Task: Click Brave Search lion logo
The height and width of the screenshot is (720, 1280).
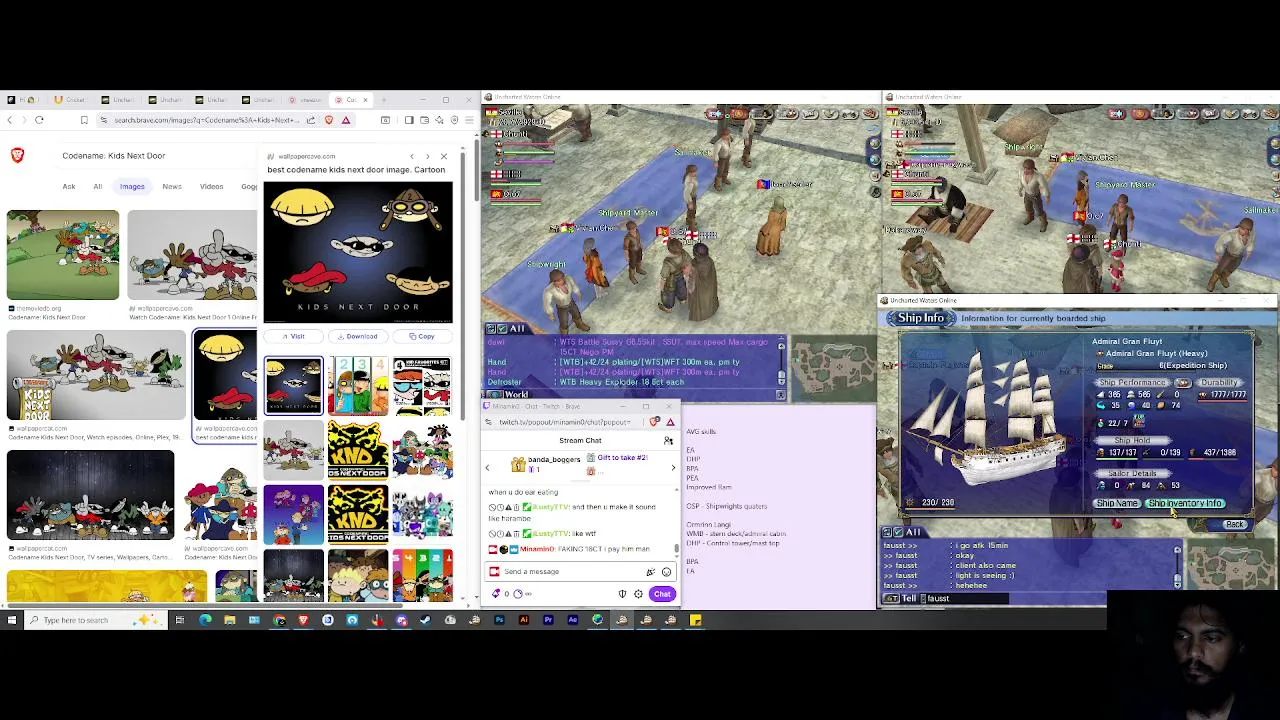Action: click(x=17, y=155)
